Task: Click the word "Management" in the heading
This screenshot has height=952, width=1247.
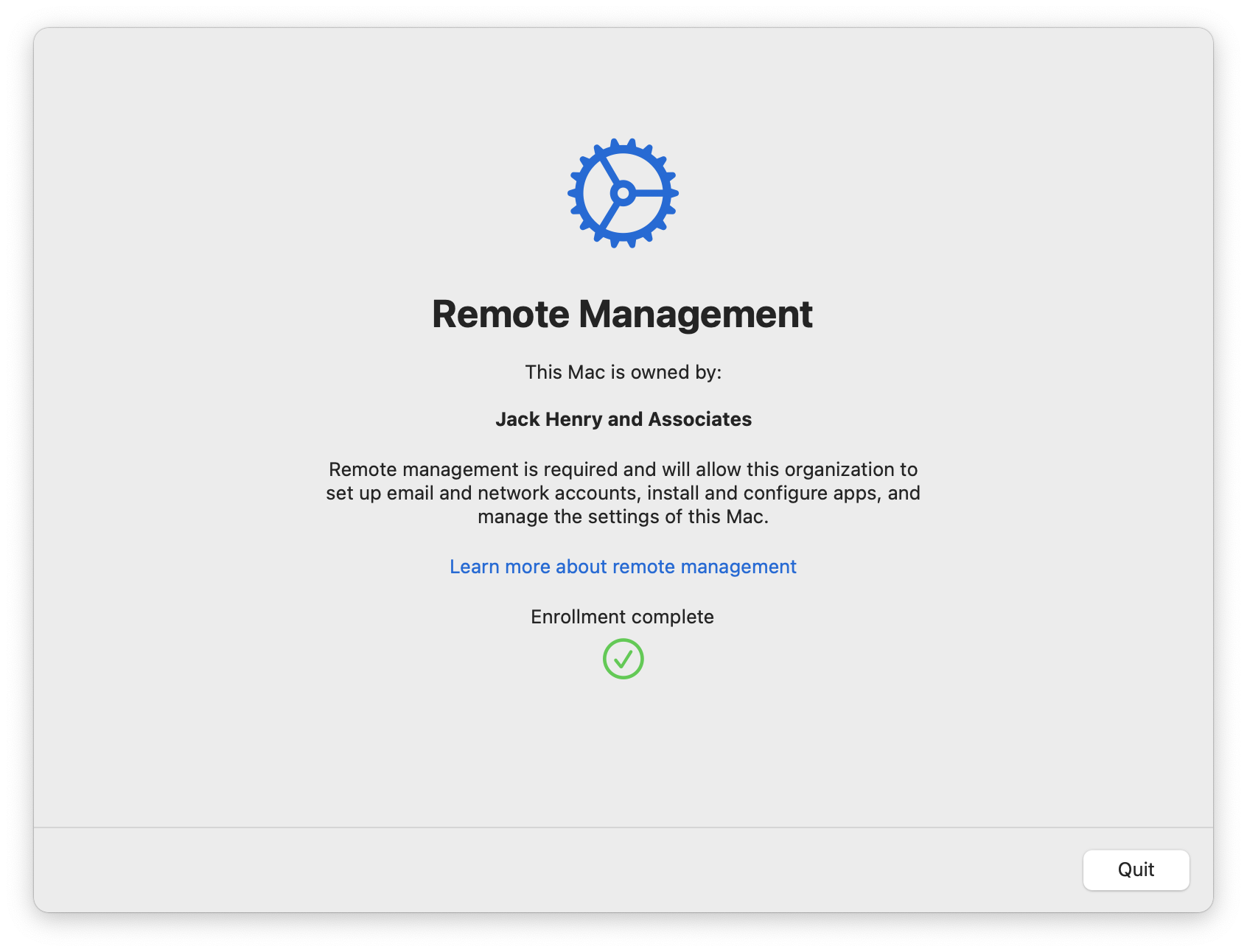Action: point(695,315)
